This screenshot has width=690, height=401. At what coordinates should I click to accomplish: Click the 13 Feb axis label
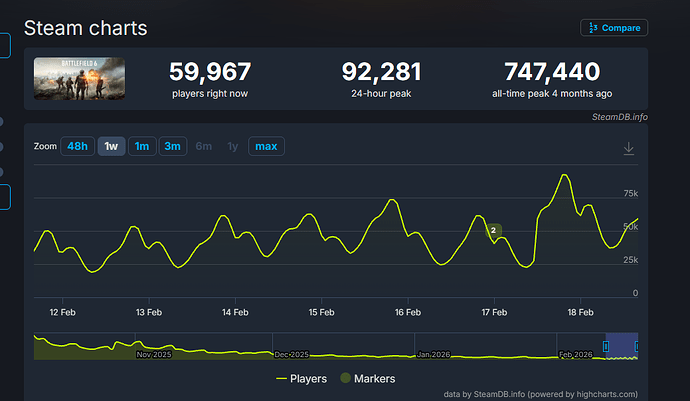pos(149,313)
